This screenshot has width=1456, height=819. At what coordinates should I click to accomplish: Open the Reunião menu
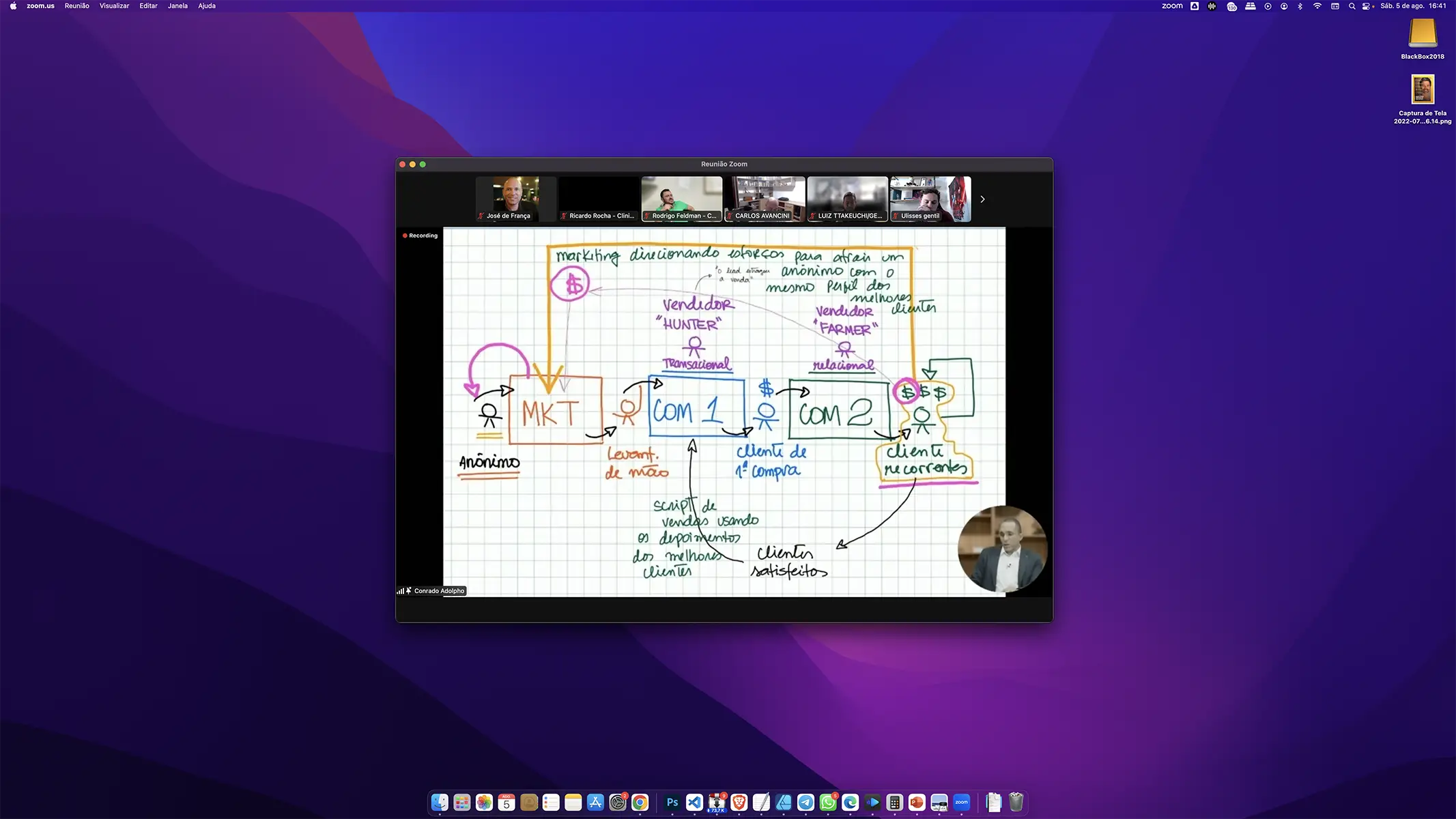[77, 6]
